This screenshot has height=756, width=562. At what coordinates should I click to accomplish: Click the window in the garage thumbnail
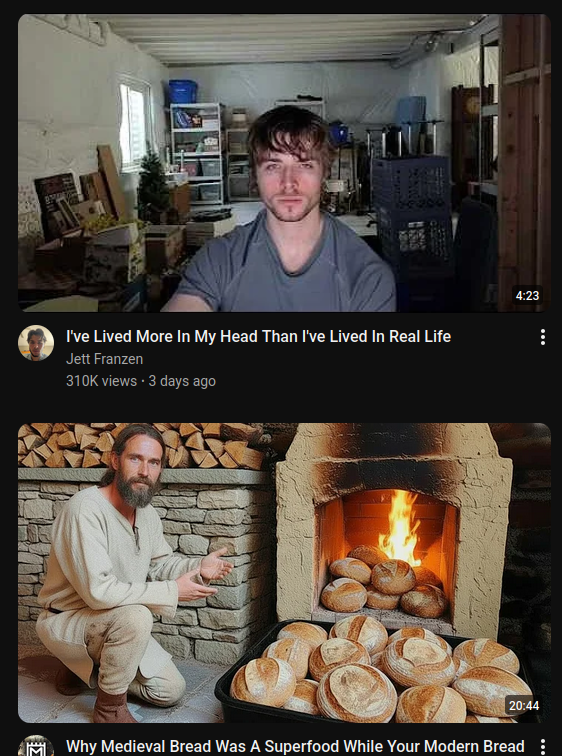pyautogui.click(x=134, y=127)
